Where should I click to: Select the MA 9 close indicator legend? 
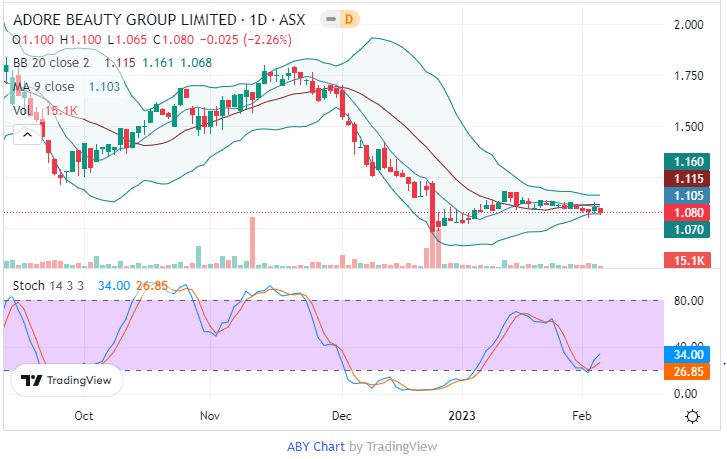coord(46,87)
